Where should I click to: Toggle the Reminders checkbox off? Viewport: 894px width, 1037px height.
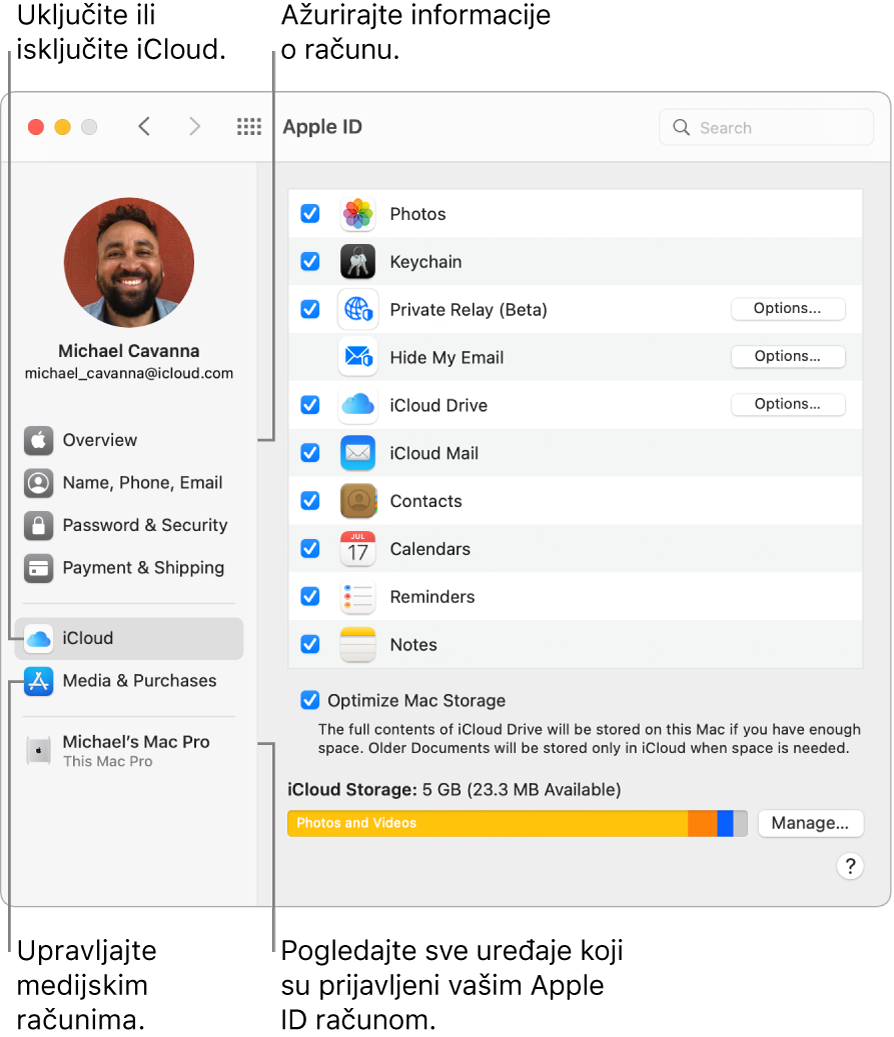[310, 596]
